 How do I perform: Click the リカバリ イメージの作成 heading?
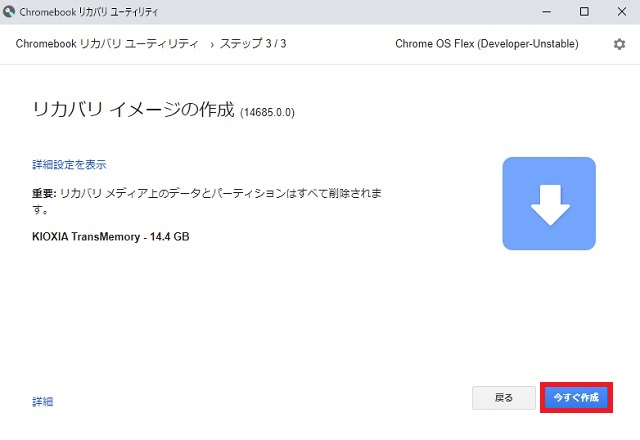click(133, 109)
